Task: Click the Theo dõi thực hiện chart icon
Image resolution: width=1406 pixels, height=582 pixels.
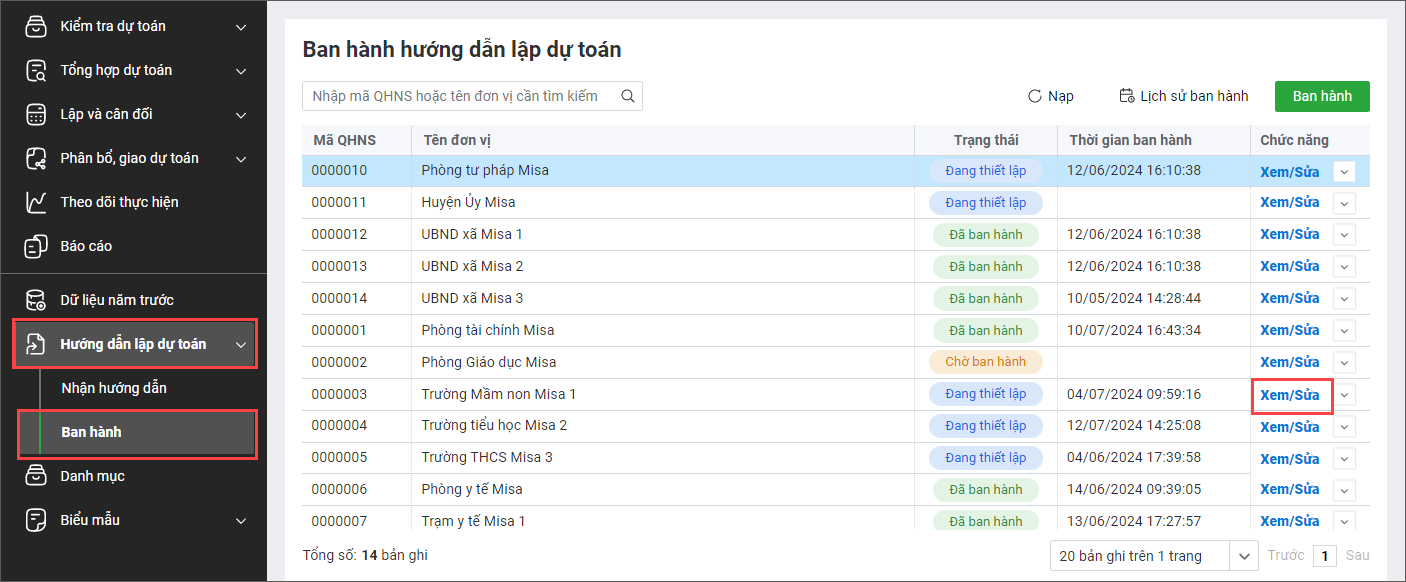Action: click(36, 202)
